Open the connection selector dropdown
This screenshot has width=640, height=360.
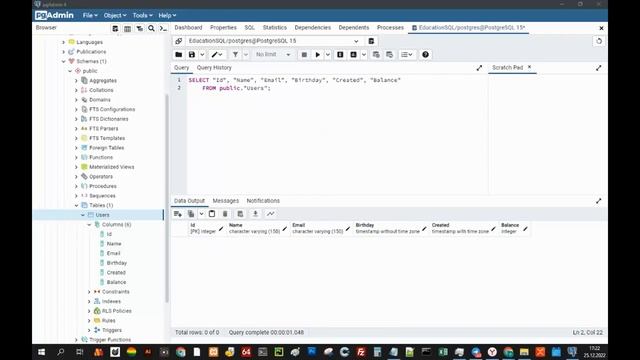tap(356, 41)
